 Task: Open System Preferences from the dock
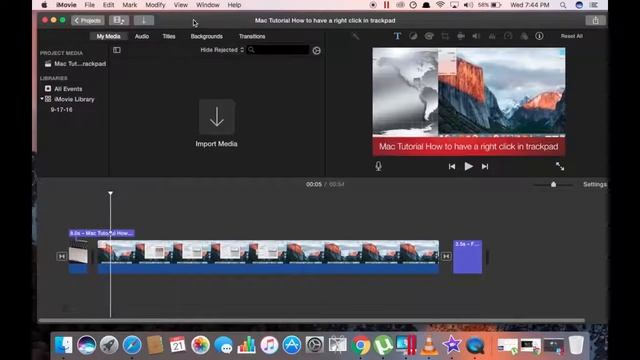[315, 346]
